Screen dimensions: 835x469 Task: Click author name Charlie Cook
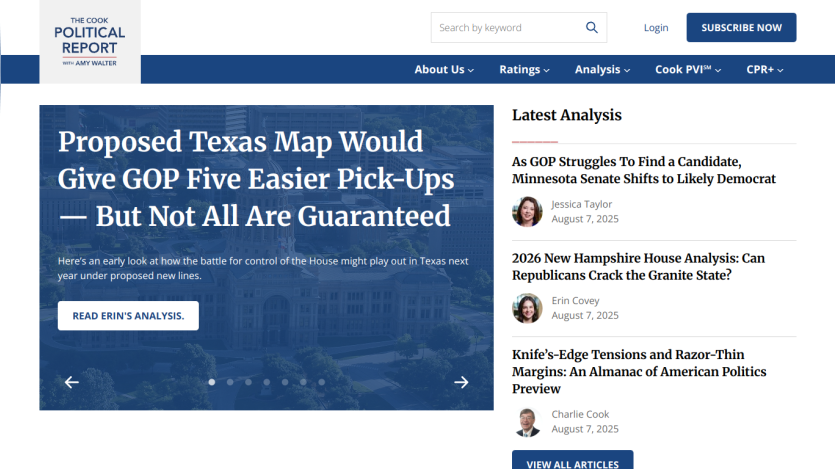tap(580, 414)
